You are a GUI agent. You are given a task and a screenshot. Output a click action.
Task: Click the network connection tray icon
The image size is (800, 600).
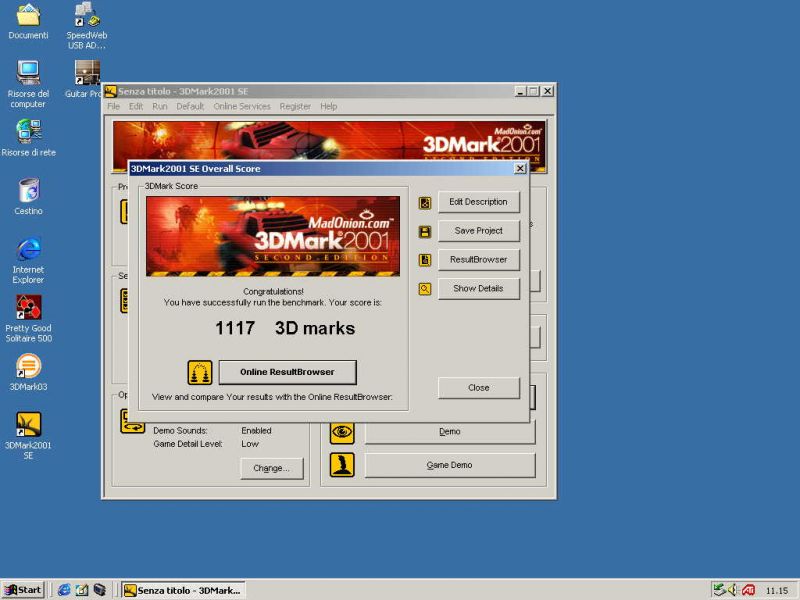(719, 590)
